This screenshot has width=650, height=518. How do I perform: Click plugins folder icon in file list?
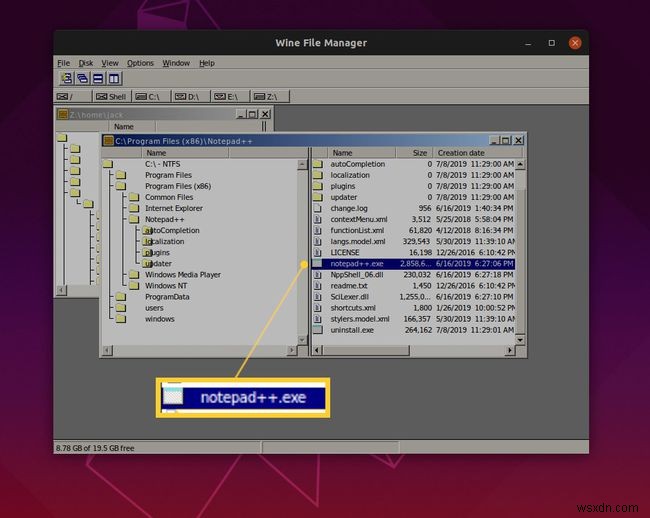pos(318,186)
